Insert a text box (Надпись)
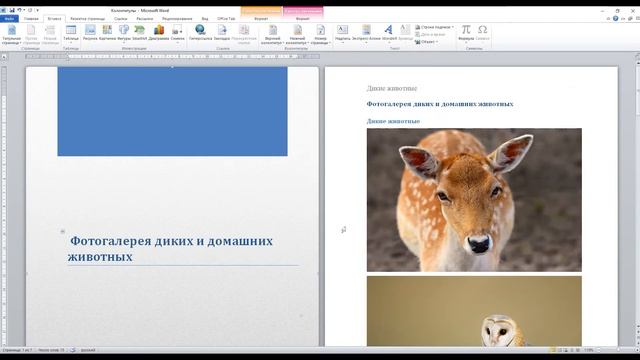 point(342,33)
